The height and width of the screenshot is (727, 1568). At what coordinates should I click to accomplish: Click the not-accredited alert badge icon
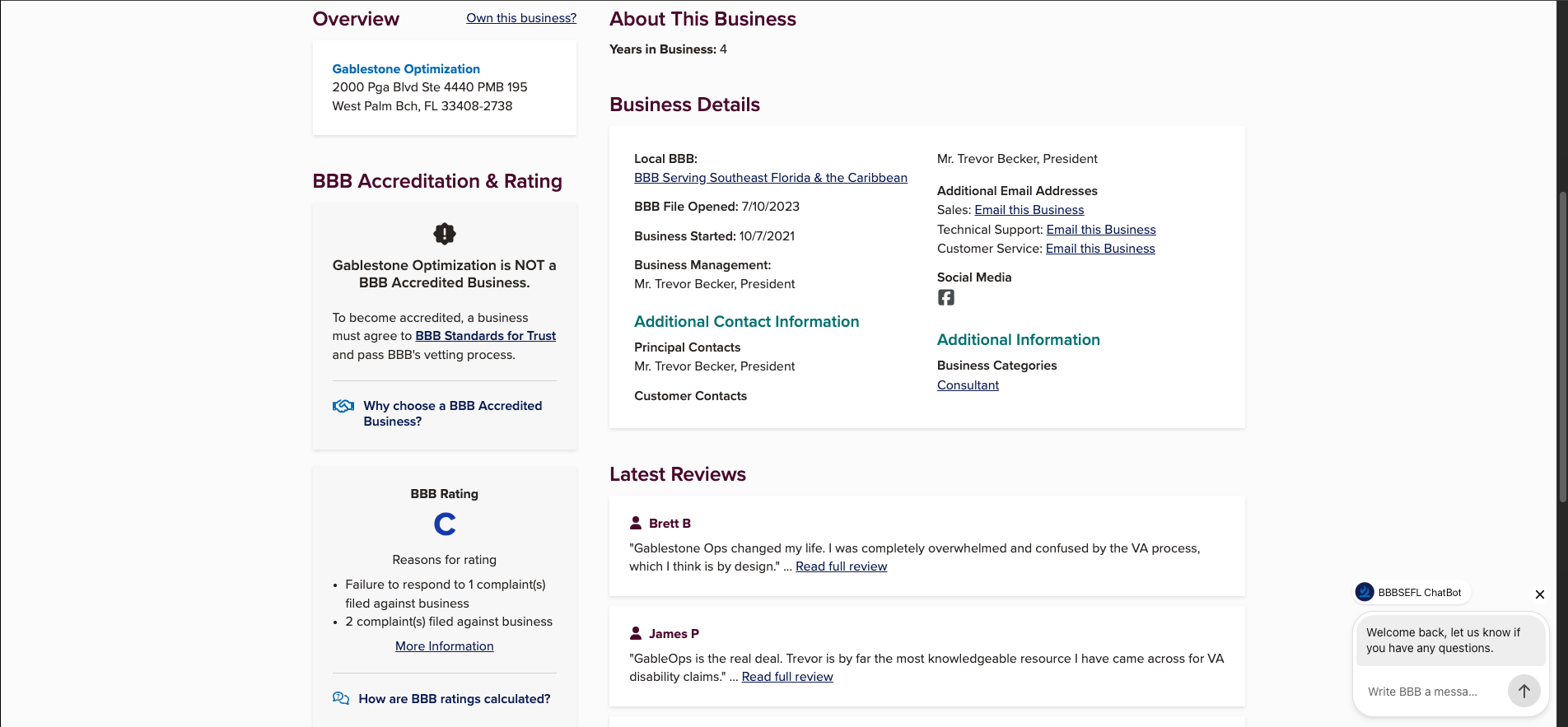(445, 234)
